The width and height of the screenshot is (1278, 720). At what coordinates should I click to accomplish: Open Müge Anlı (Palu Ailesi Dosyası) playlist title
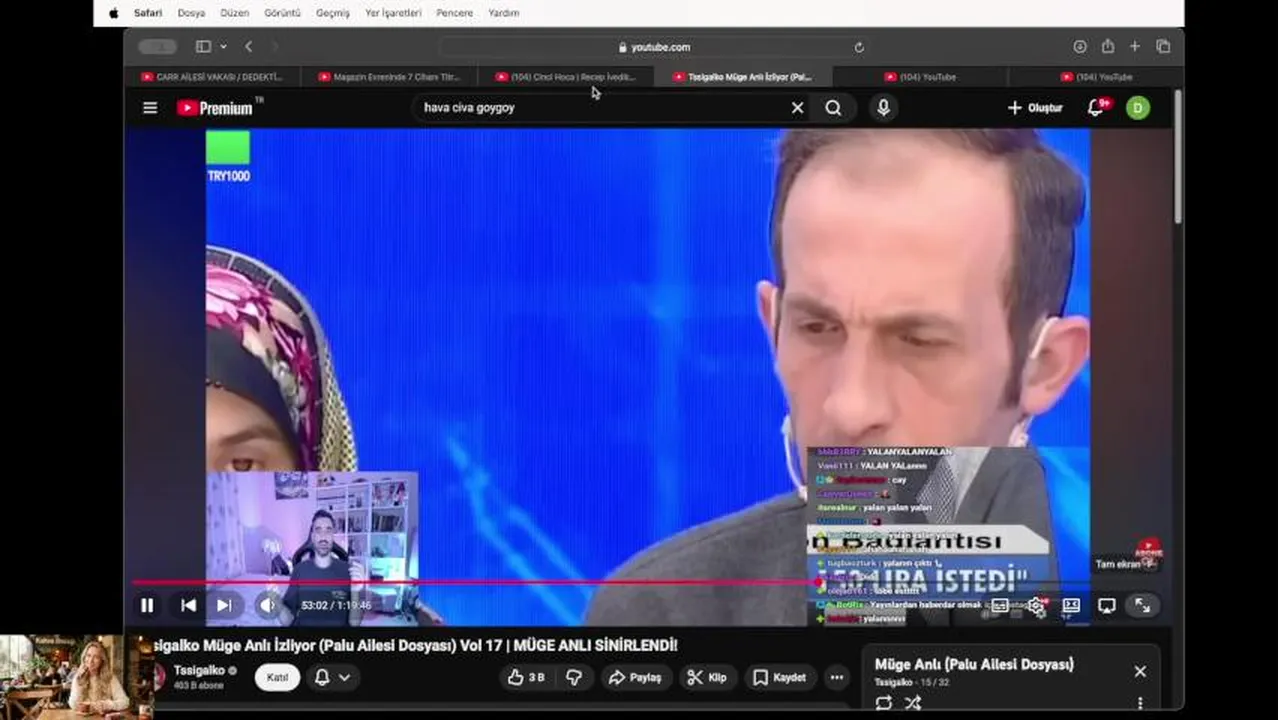coord(974,664)
